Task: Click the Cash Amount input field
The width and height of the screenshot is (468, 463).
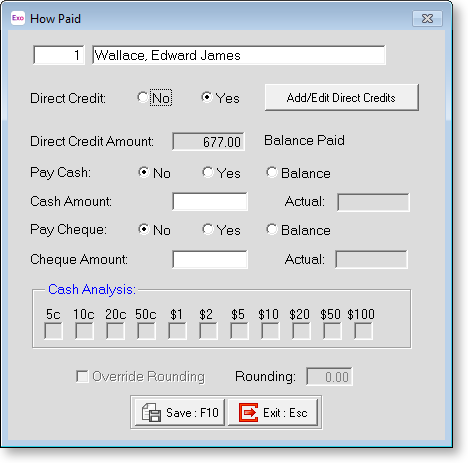Action: pyautogui.click(x=210, y=201)
